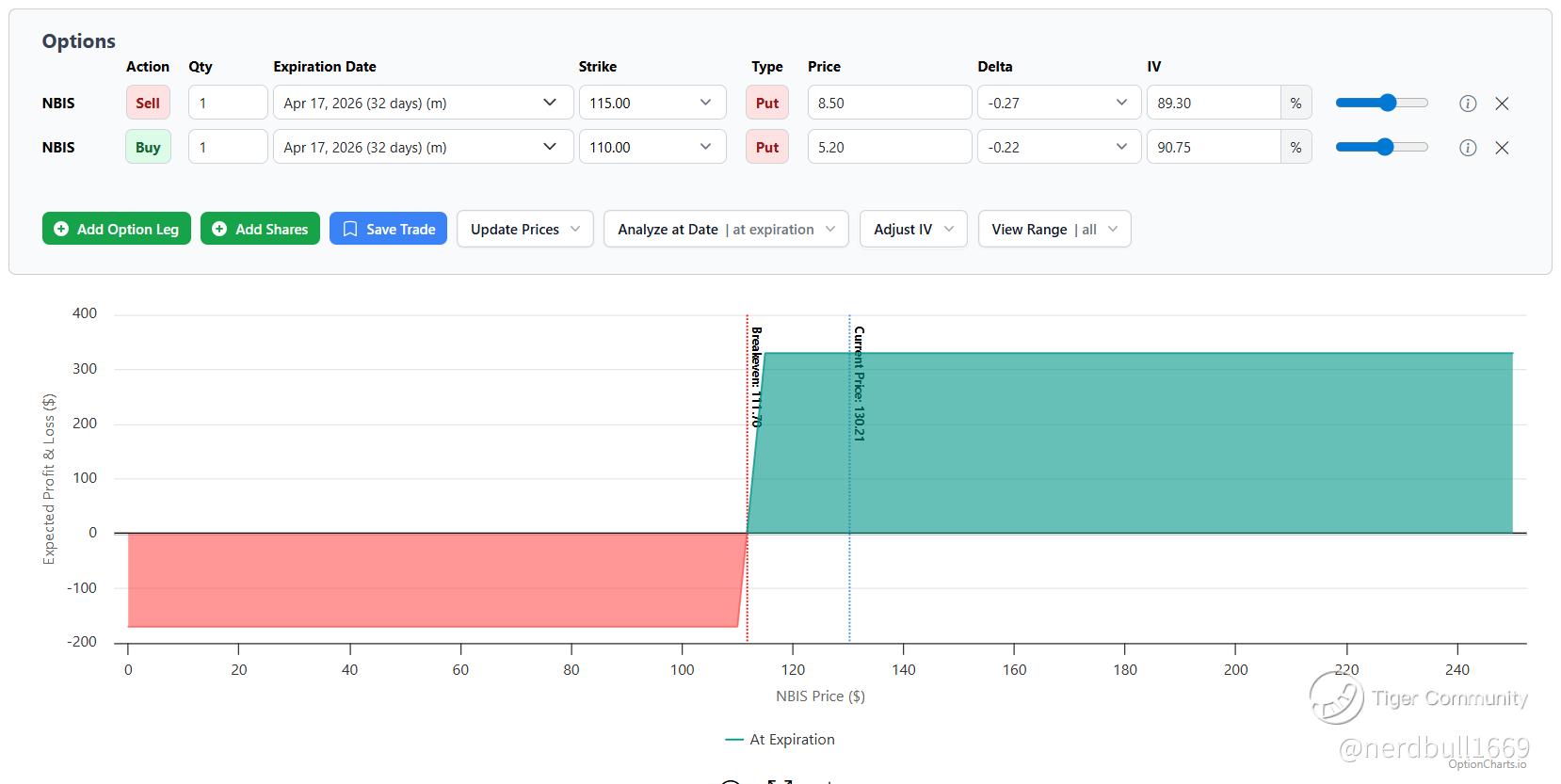Click quantity field of the Buy leg
Screen dimensions: 1561x784
pyautogui.click(x=228, y=147)
